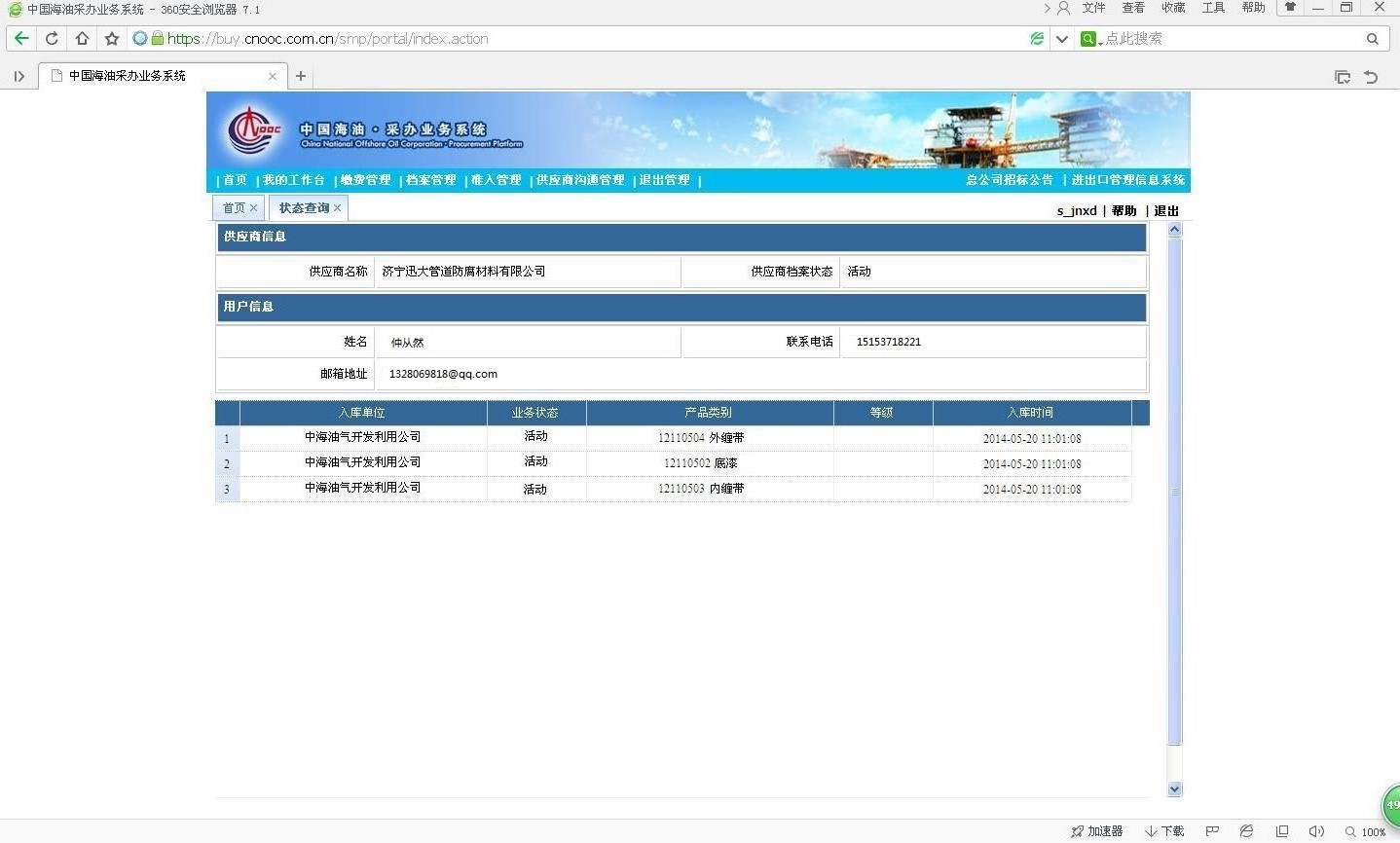The image size is (1400, 843).
Task: Bookmark page with star icon
Action: coord(112,39)
